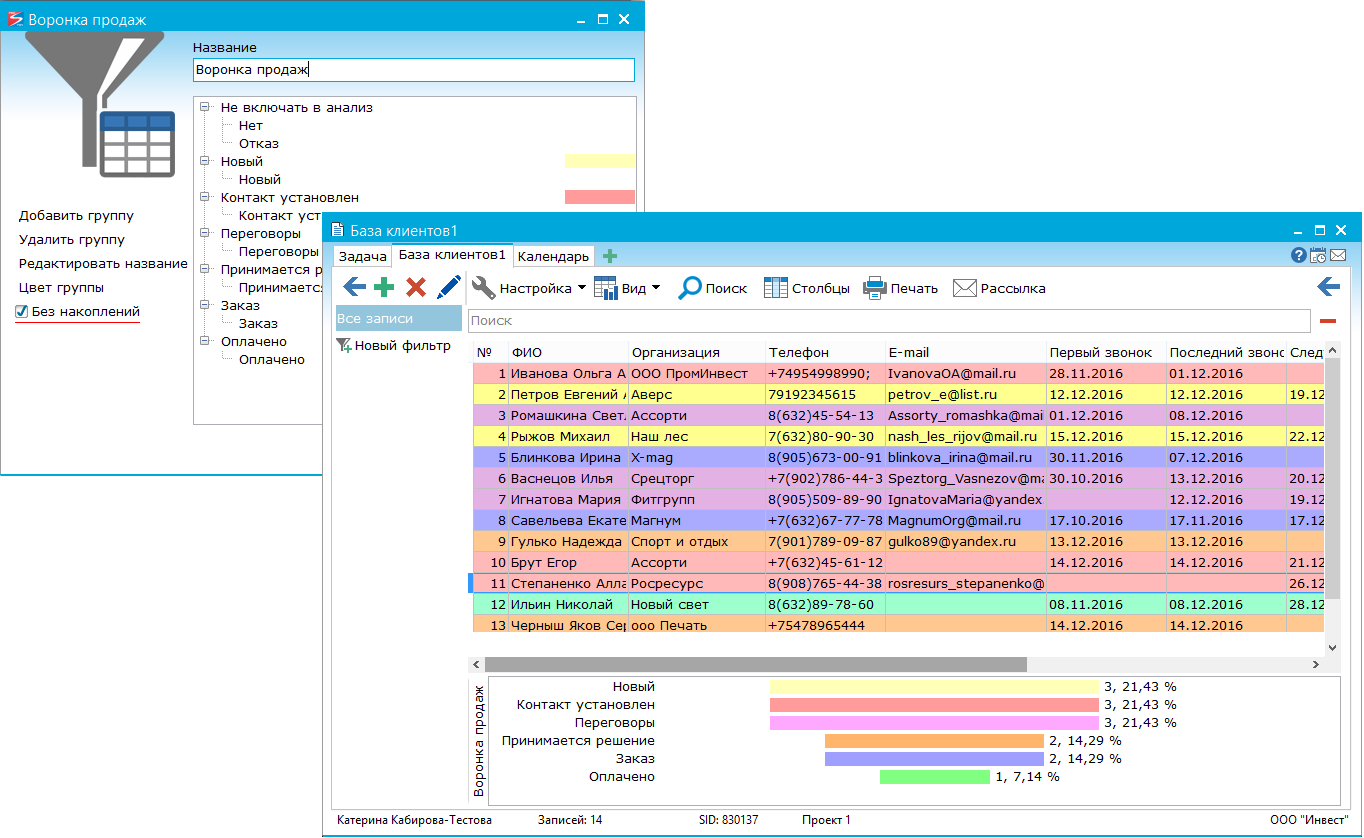1364x838 pixels.
Task: Click Воронка продаж window title icon
Action: click(x=15, y=19)
